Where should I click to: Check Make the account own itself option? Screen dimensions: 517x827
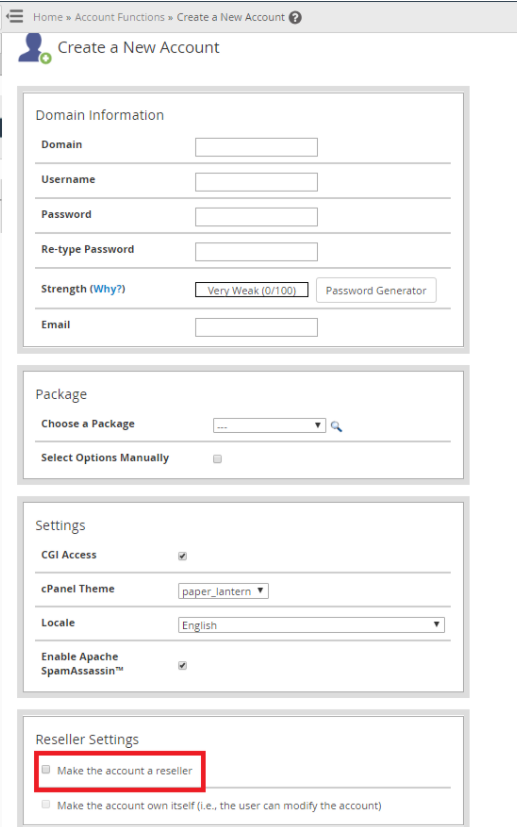point(46,804)
